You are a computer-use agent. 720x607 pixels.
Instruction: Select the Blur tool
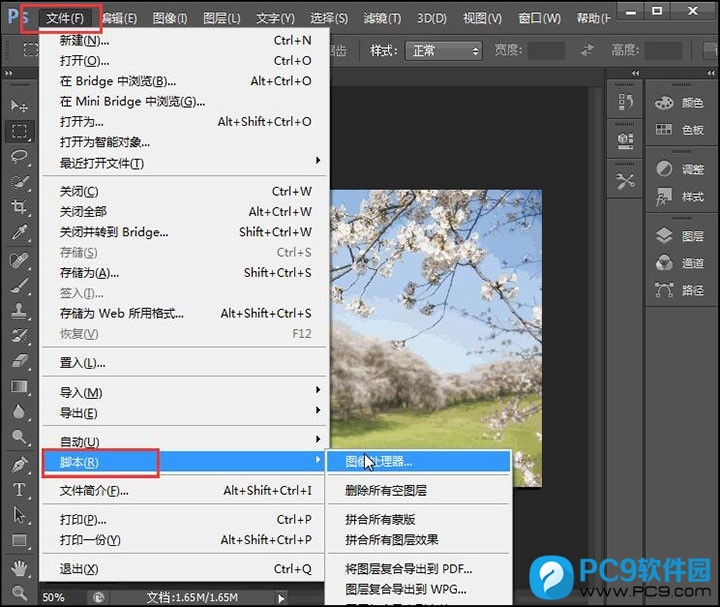click(x=19, y=411)
